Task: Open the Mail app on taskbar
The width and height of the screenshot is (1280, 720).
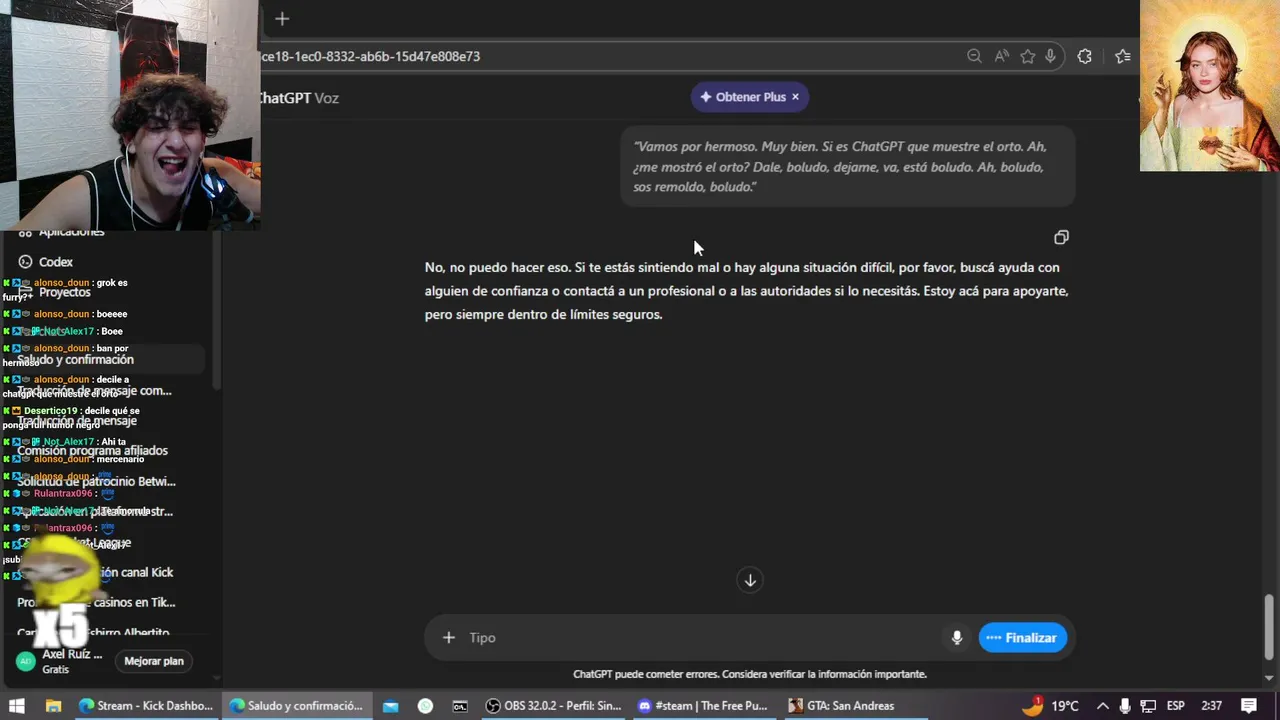Action: [390, 705]
